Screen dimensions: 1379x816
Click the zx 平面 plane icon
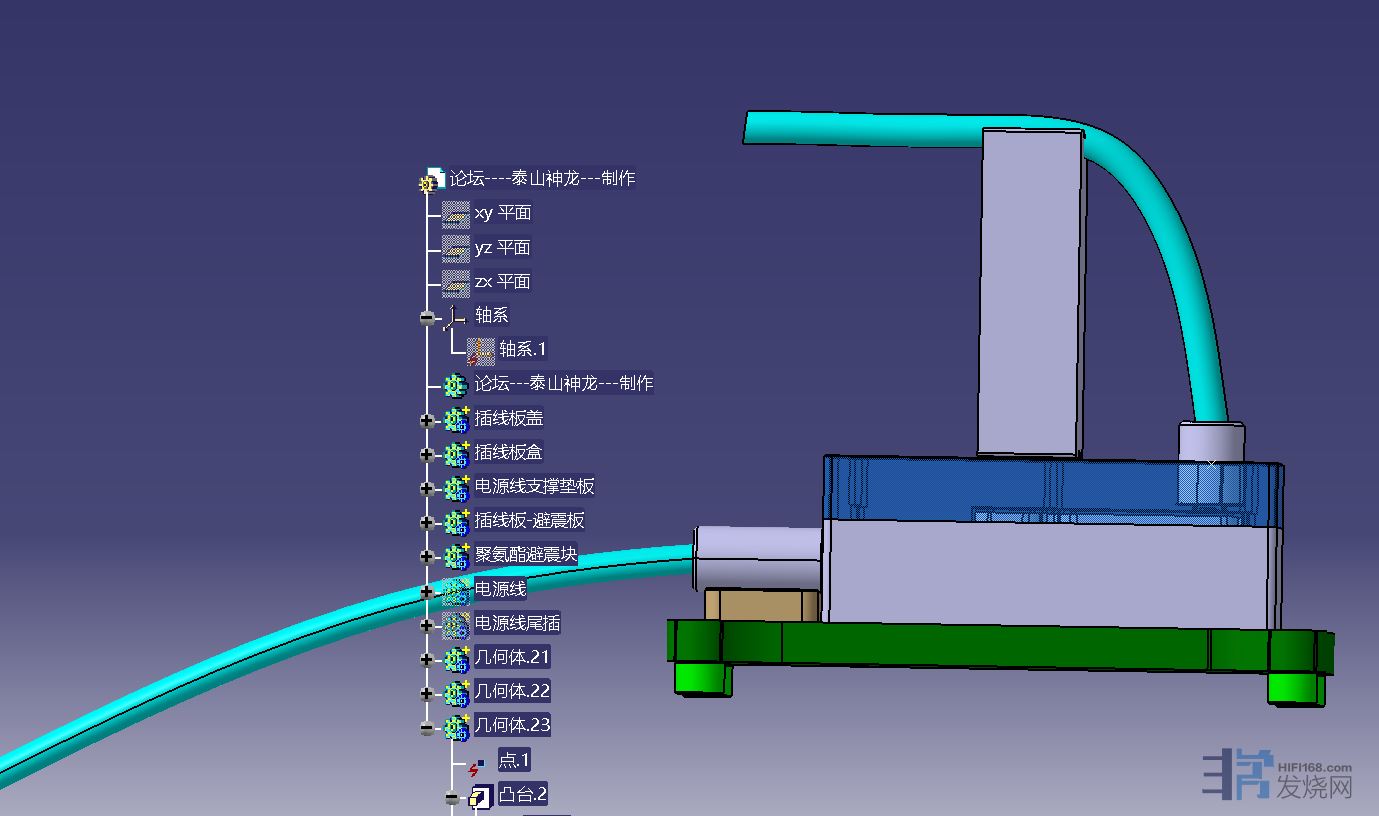[456, 282]
